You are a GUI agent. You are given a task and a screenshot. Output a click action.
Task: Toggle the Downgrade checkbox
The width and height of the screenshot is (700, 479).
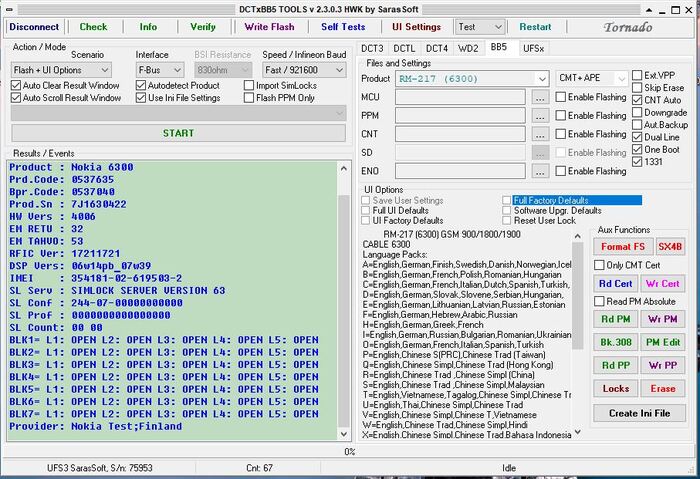[x=638, y=112]
